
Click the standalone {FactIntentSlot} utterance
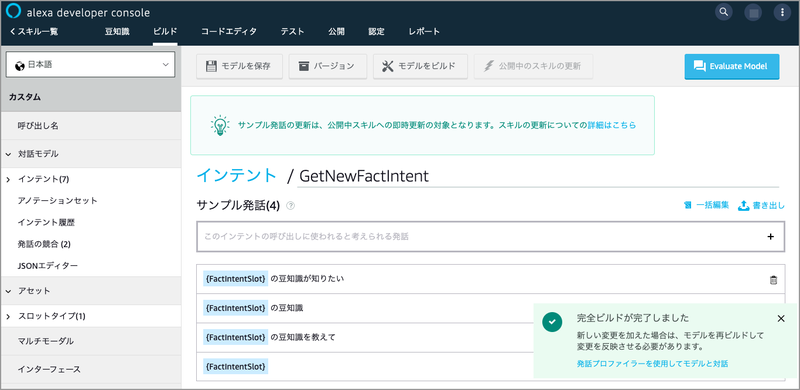coord(236,367)
